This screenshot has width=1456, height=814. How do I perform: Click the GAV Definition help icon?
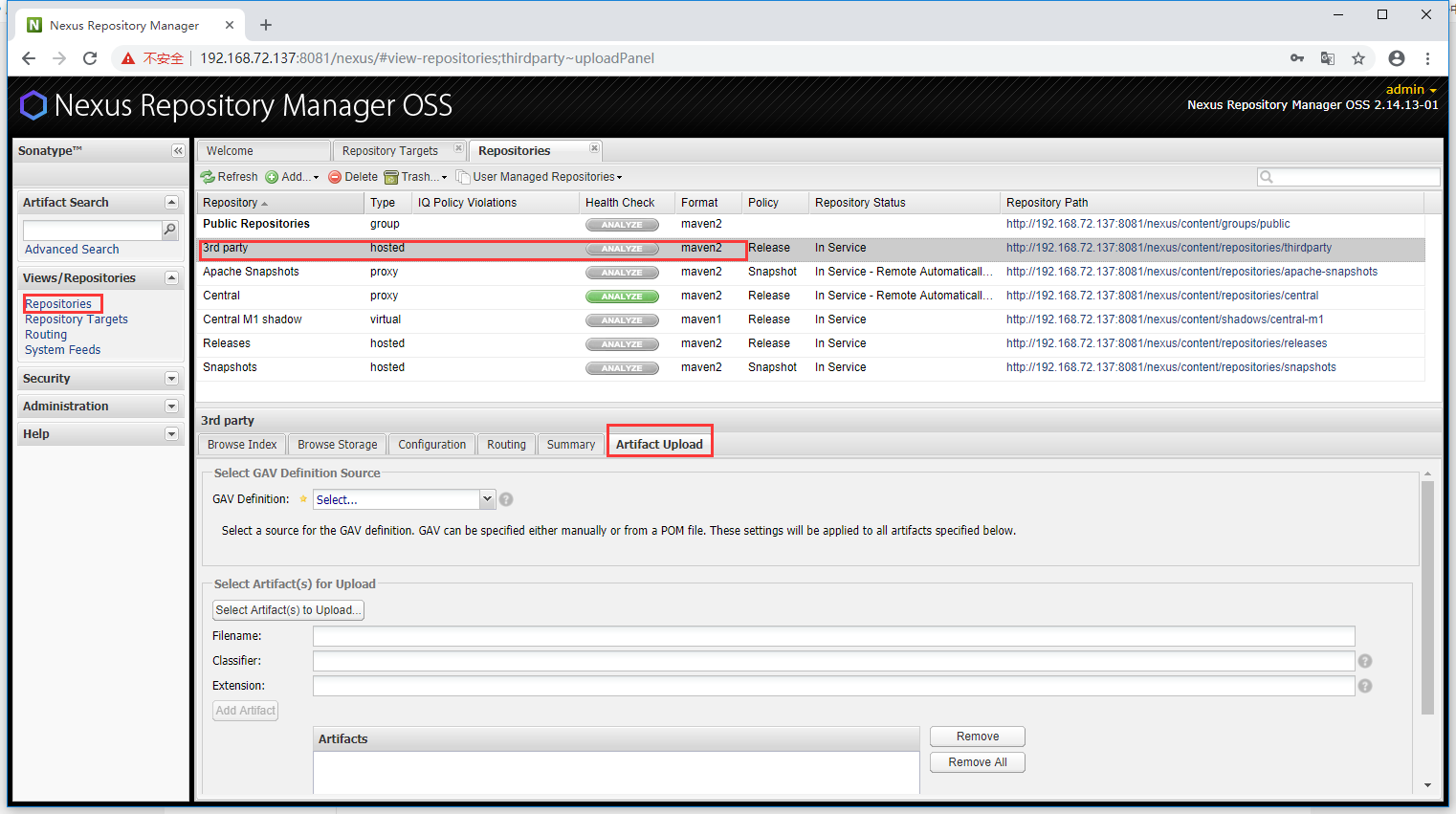(506, 499)
